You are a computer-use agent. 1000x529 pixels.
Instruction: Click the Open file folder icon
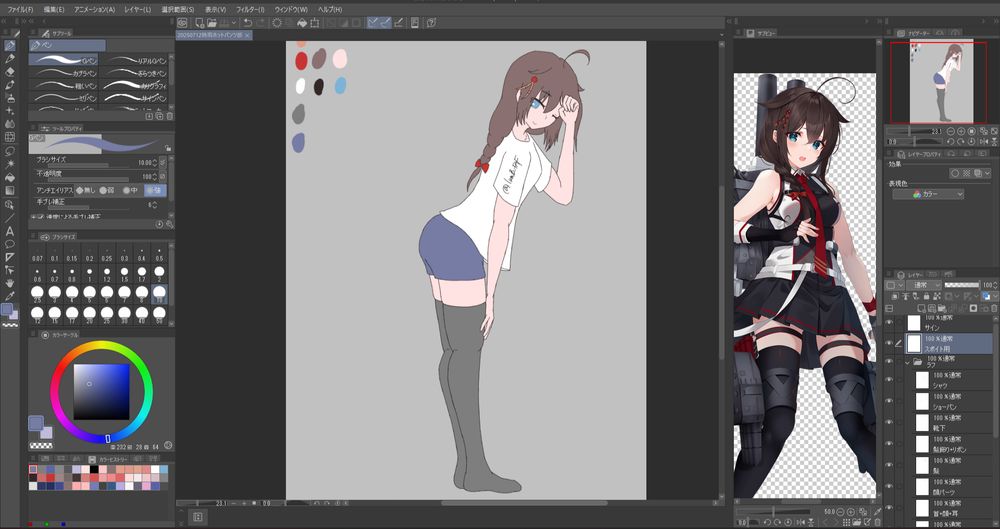tap(210, 23)
